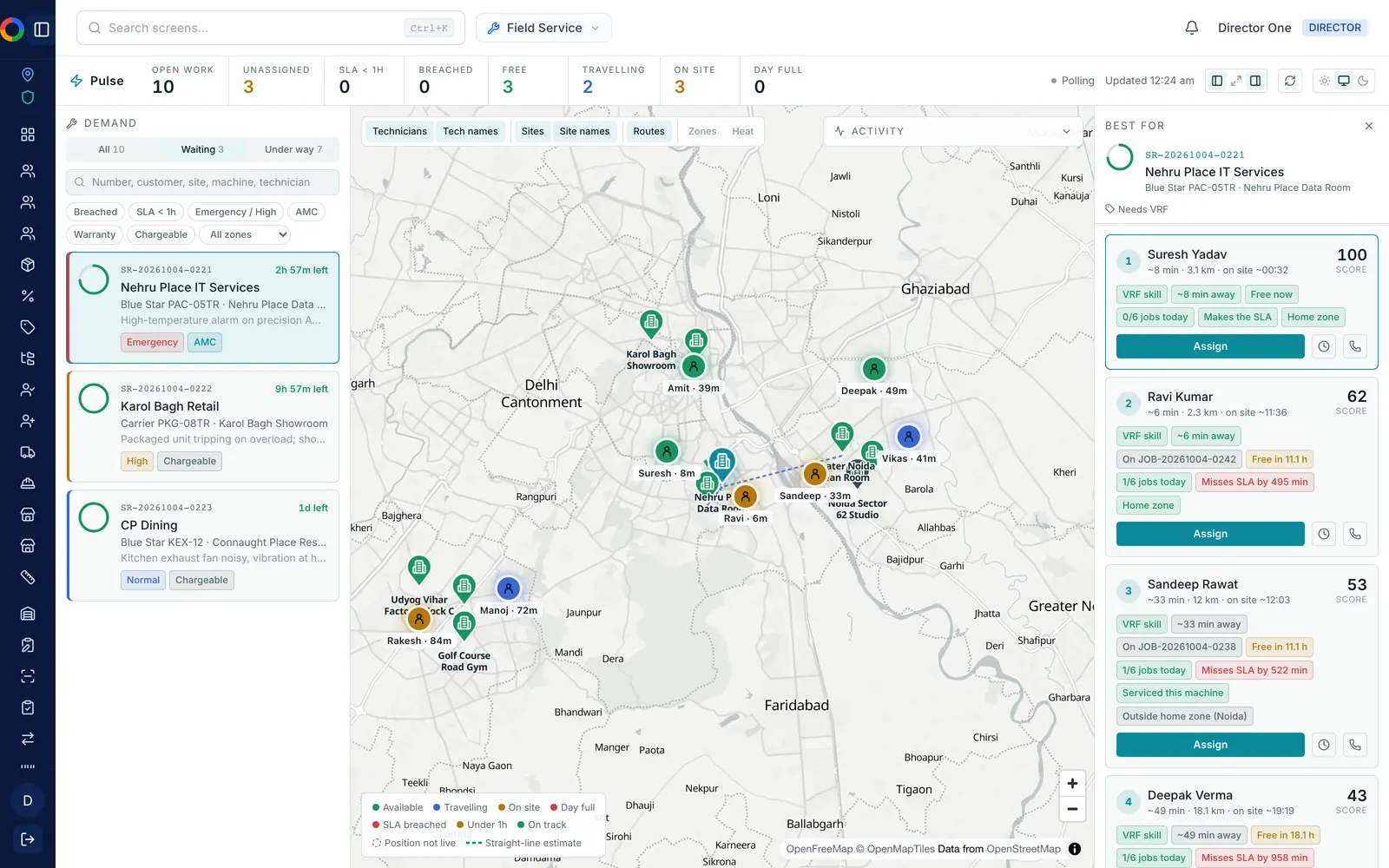
Task: Open map attribution info icon
Action: click(x=1075, y=849)
